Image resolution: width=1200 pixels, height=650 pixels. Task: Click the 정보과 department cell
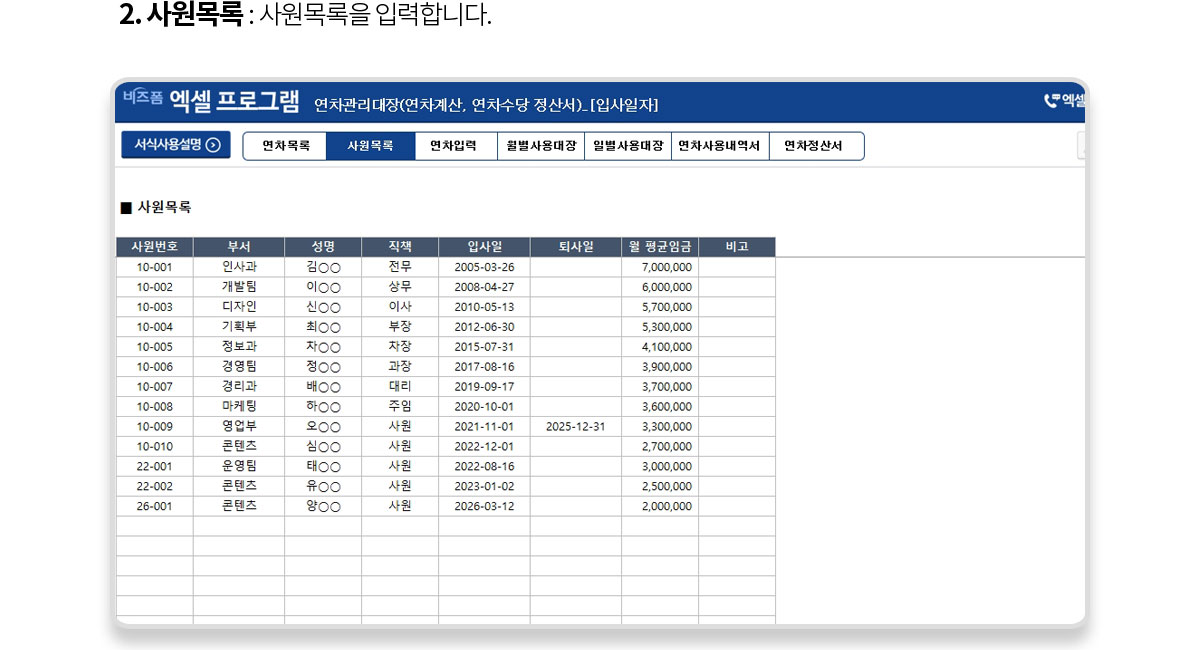(239, 347)
